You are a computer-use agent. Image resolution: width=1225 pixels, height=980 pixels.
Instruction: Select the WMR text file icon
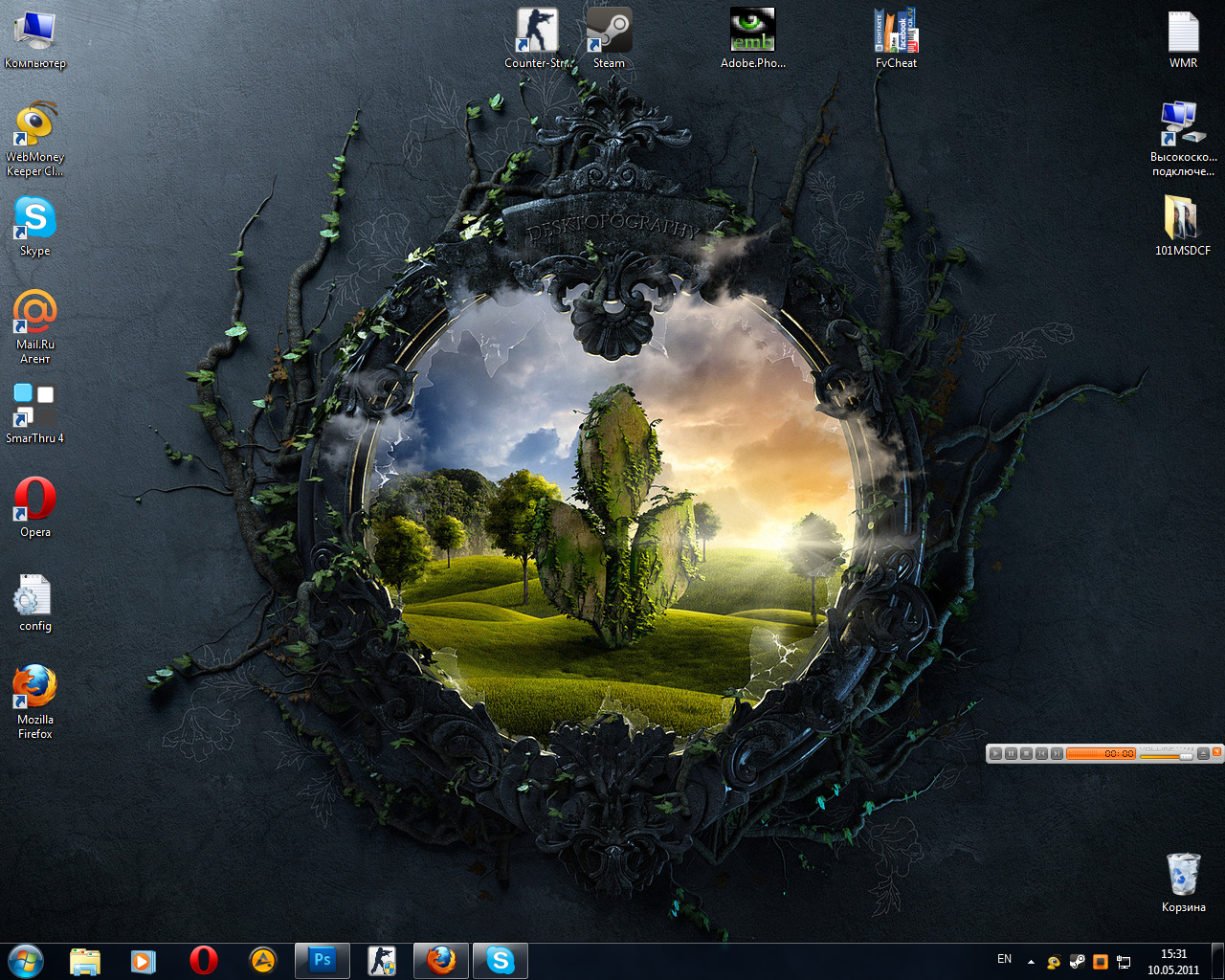coord(1184,39)
